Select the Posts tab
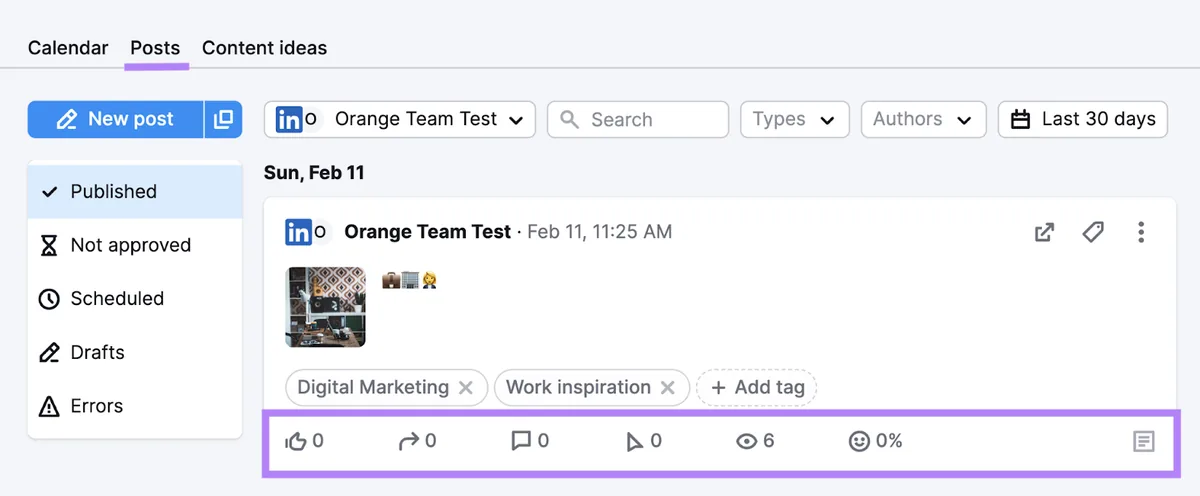 click(x=155, y=47)
